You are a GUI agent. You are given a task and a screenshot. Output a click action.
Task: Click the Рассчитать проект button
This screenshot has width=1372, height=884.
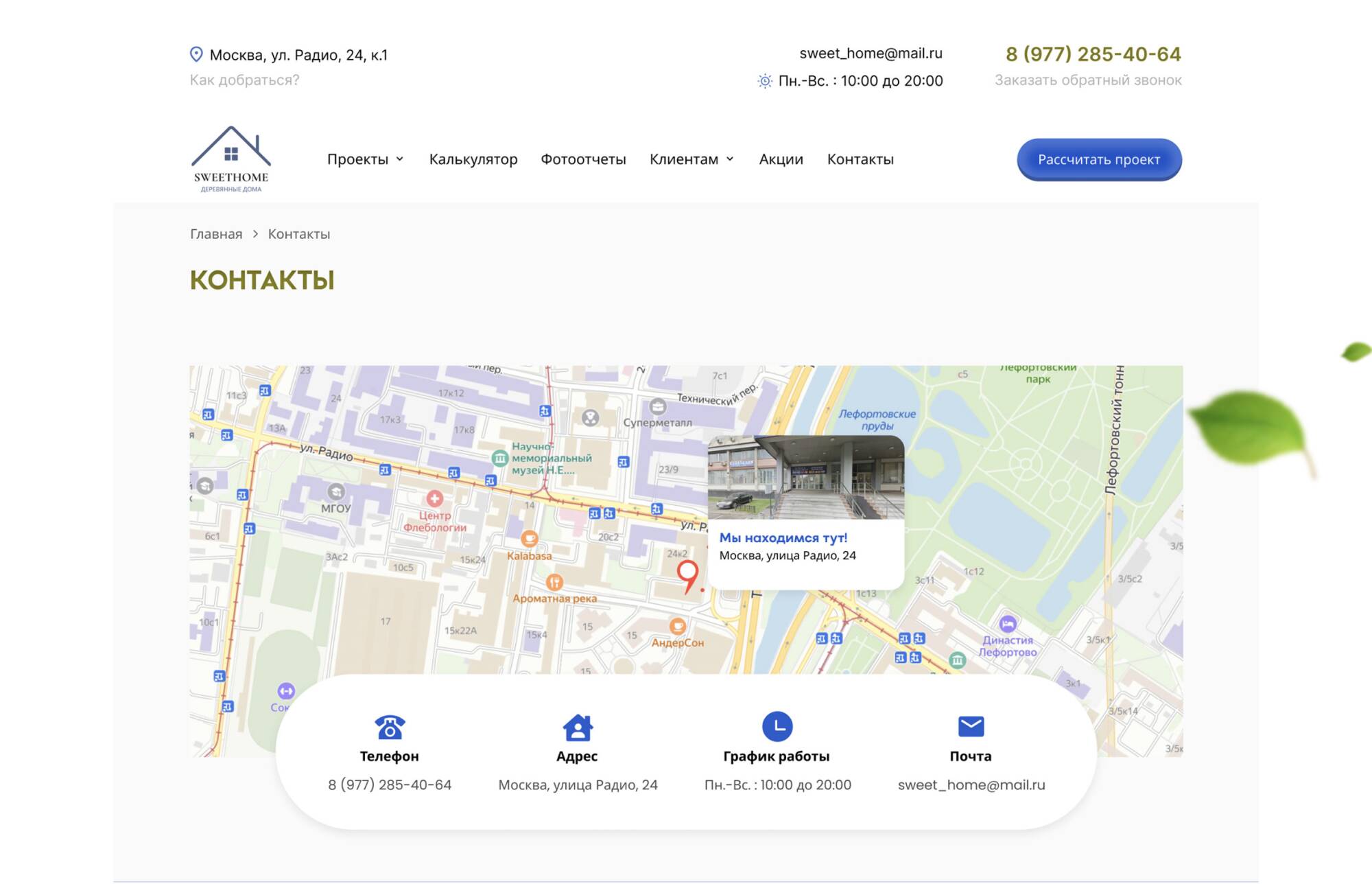point(1099,159)
